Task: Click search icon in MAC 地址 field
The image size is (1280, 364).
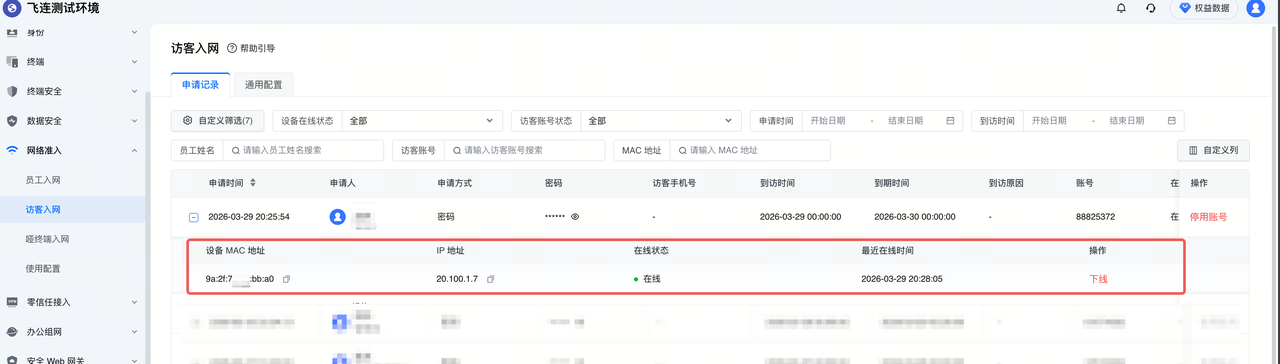Action: 683,150
